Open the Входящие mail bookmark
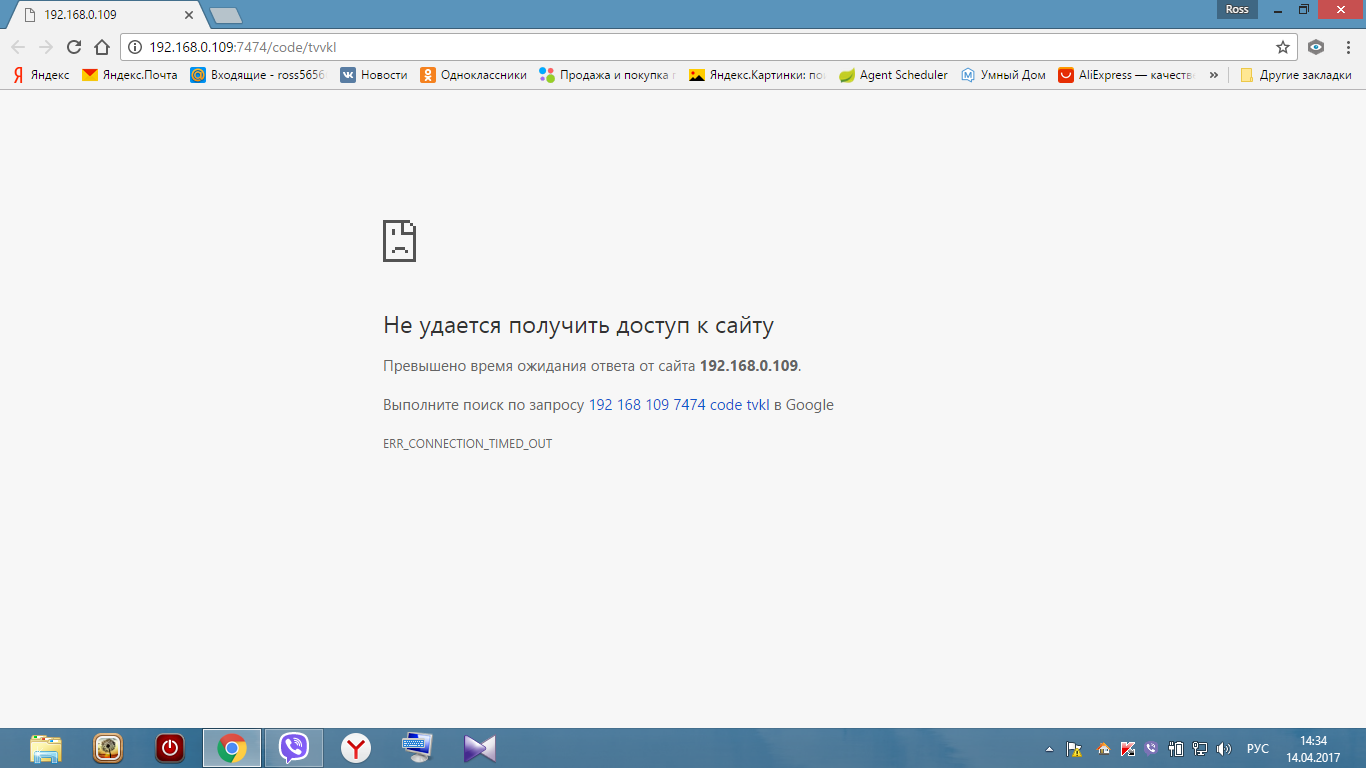The width and height of the screenshot is (1366, 768). click(x=258, y=75)
